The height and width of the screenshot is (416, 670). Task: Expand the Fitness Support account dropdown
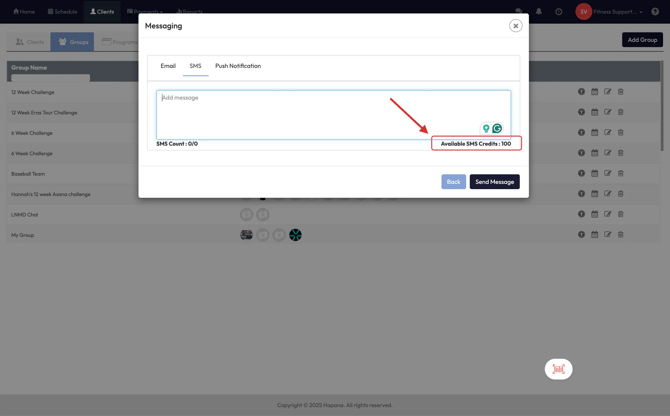click(641, 12)
